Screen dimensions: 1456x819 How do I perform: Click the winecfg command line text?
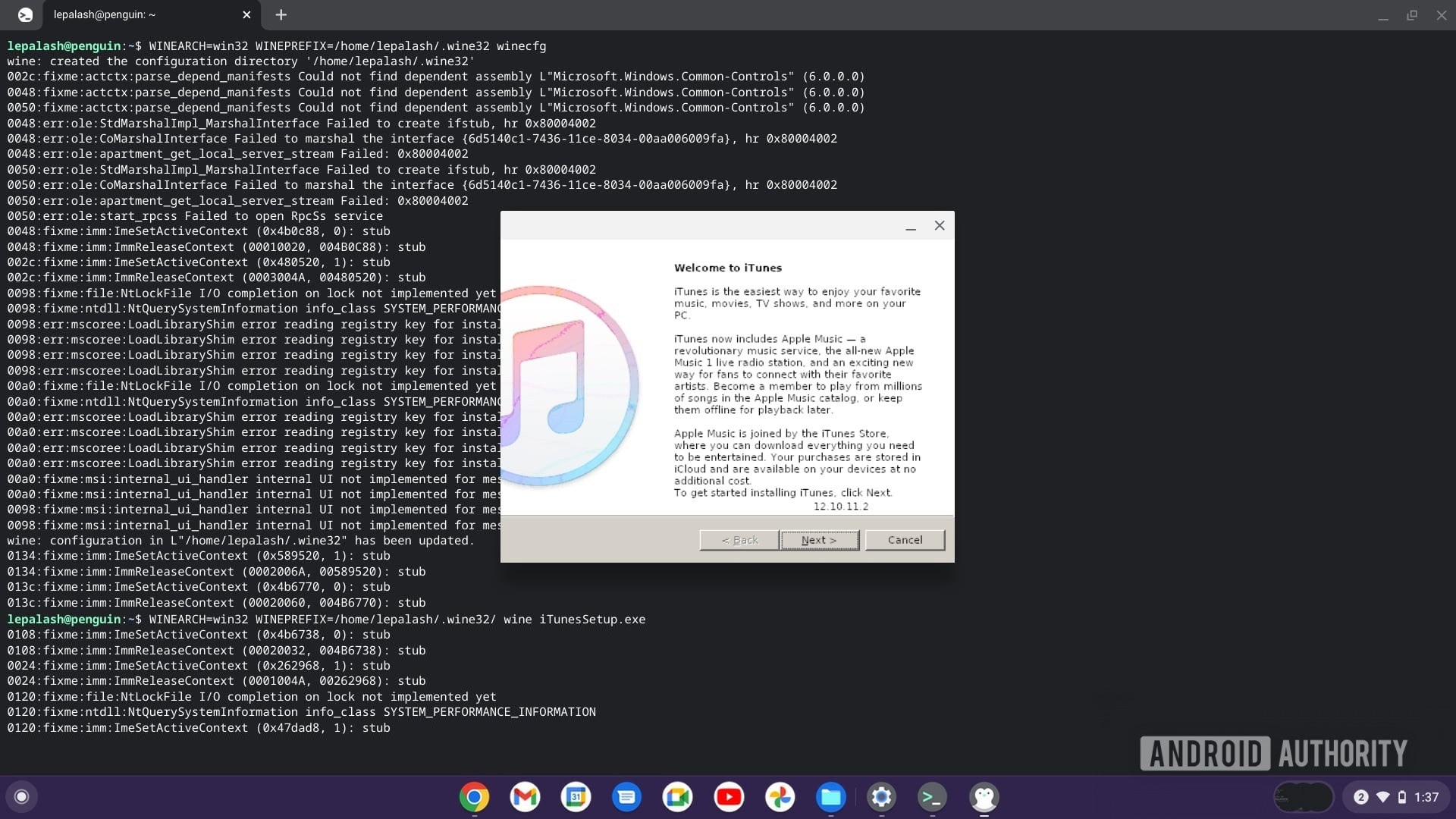[x=347, y=46]
